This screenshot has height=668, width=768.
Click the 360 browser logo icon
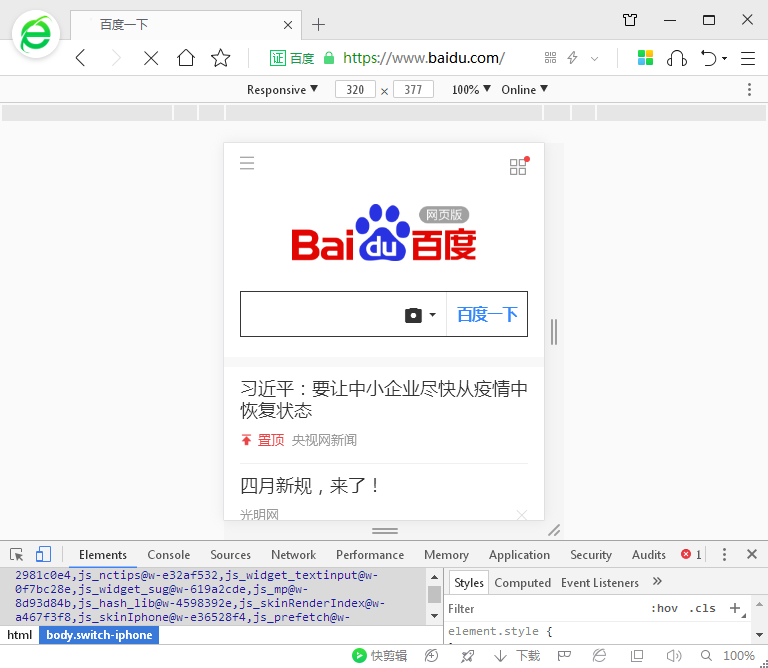pyautogui.click(x=36, y=35)
